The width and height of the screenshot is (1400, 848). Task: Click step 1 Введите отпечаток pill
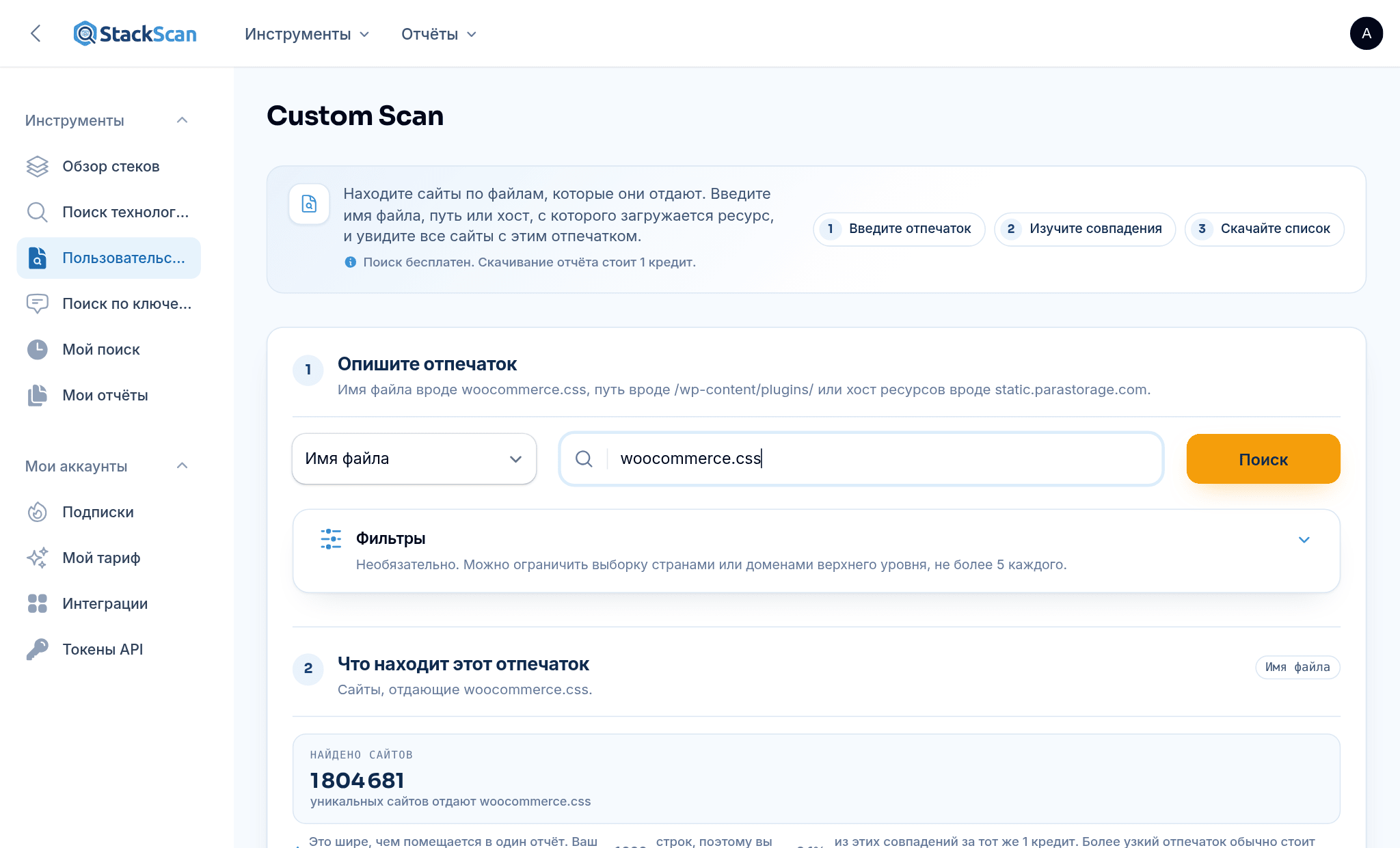coord(899,229)
